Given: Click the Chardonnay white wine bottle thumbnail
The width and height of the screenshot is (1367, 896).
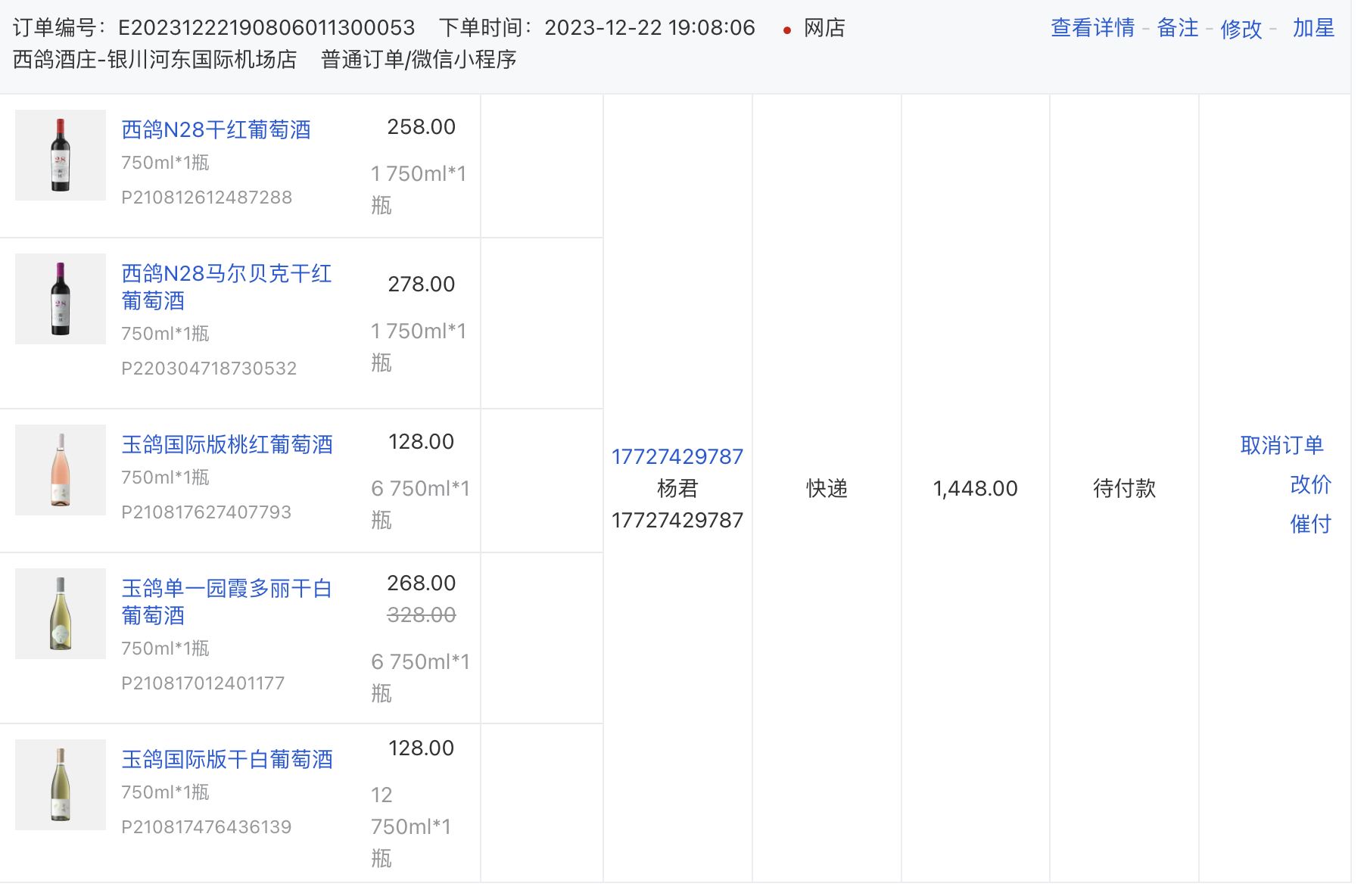Looking at the screenshot, I should [60, 614].
